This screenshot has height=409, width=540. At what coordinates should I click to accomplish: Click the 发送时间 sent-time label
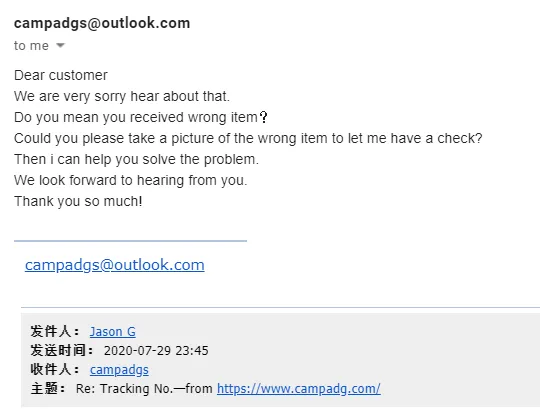pyautogui.click(x=62, y=351)
